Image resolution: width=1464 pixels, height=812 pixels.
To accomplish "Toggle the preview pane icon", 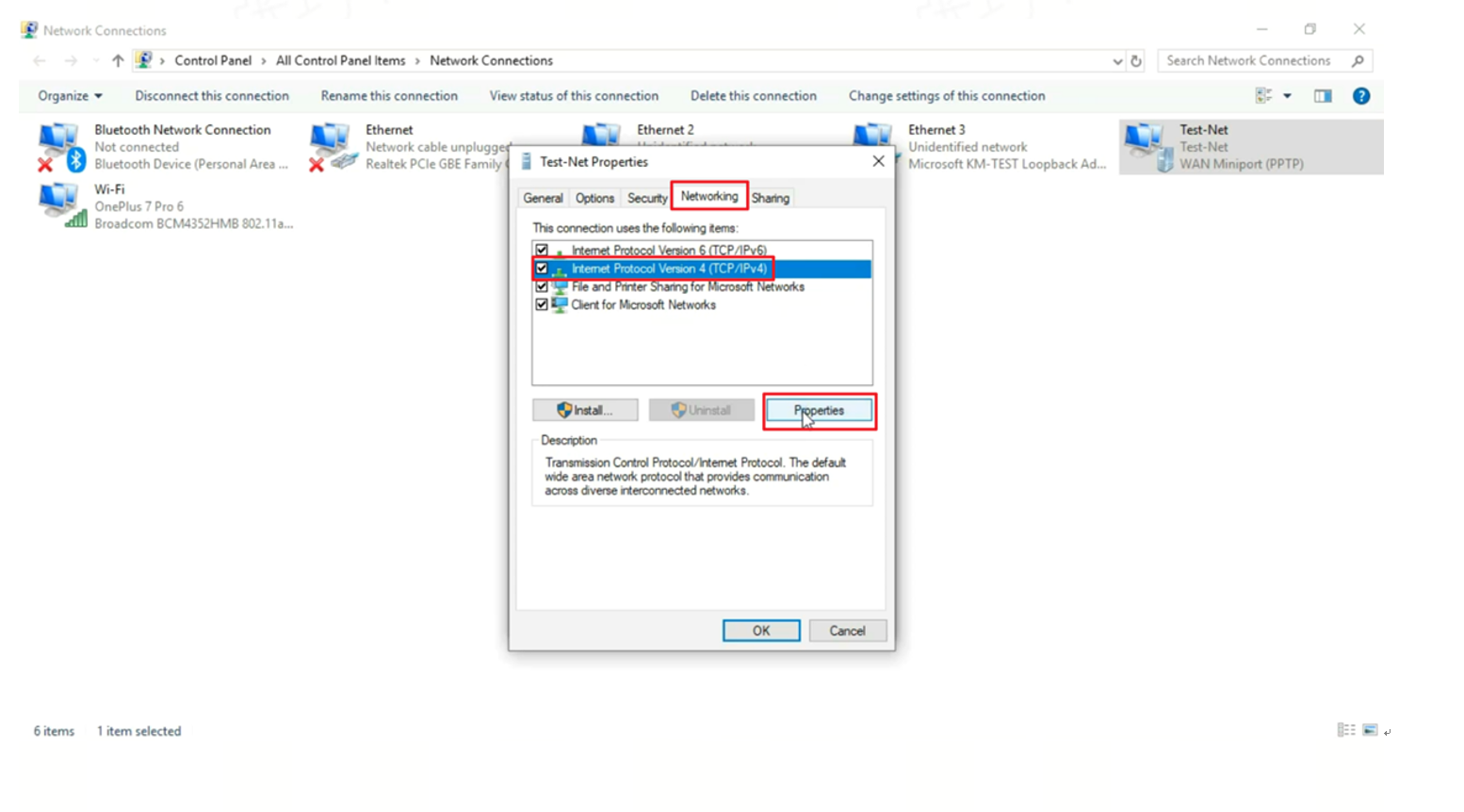I will point(1323,96).
